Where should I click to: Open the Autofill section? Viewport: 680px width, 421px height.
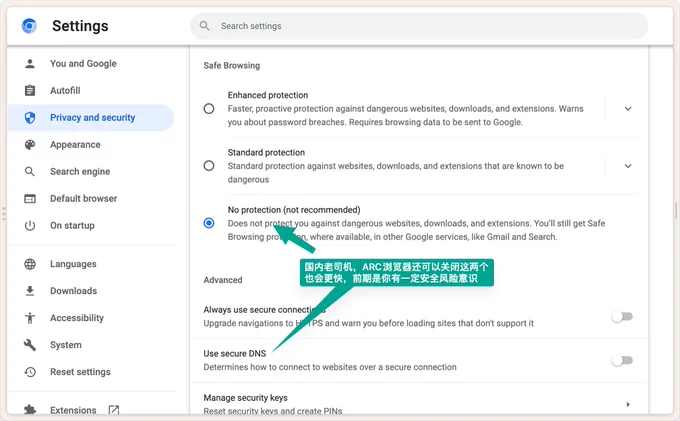tap(91, 91)
